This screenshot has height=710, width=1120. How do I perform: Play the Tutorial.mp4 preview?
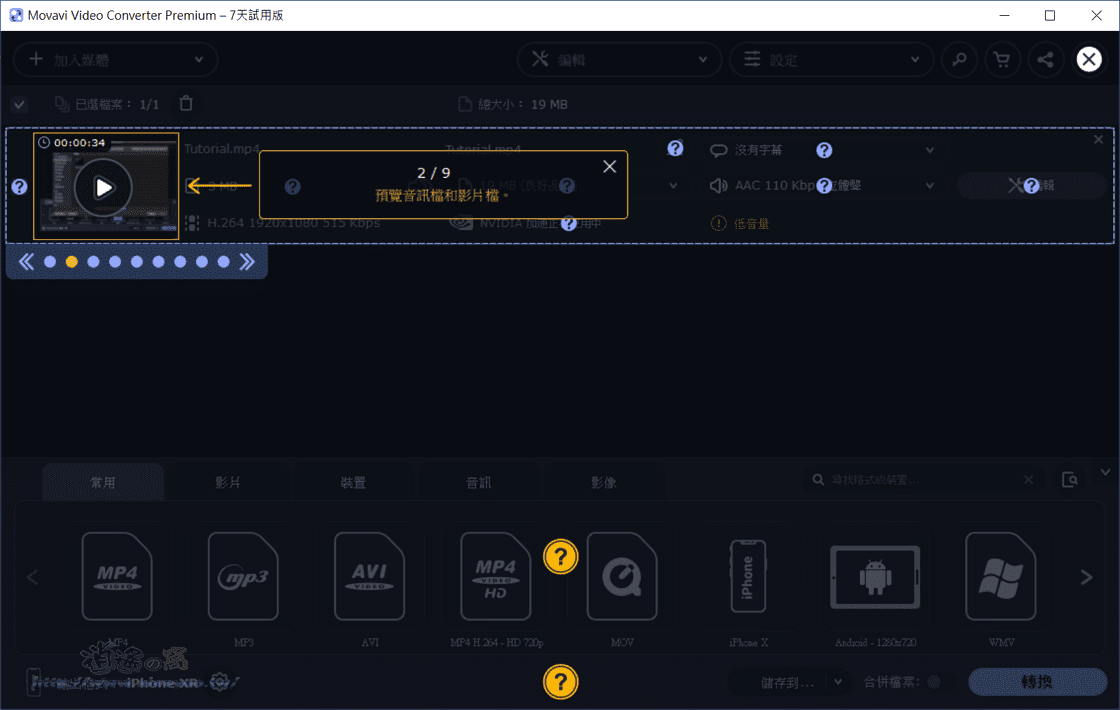click(104, 188)
